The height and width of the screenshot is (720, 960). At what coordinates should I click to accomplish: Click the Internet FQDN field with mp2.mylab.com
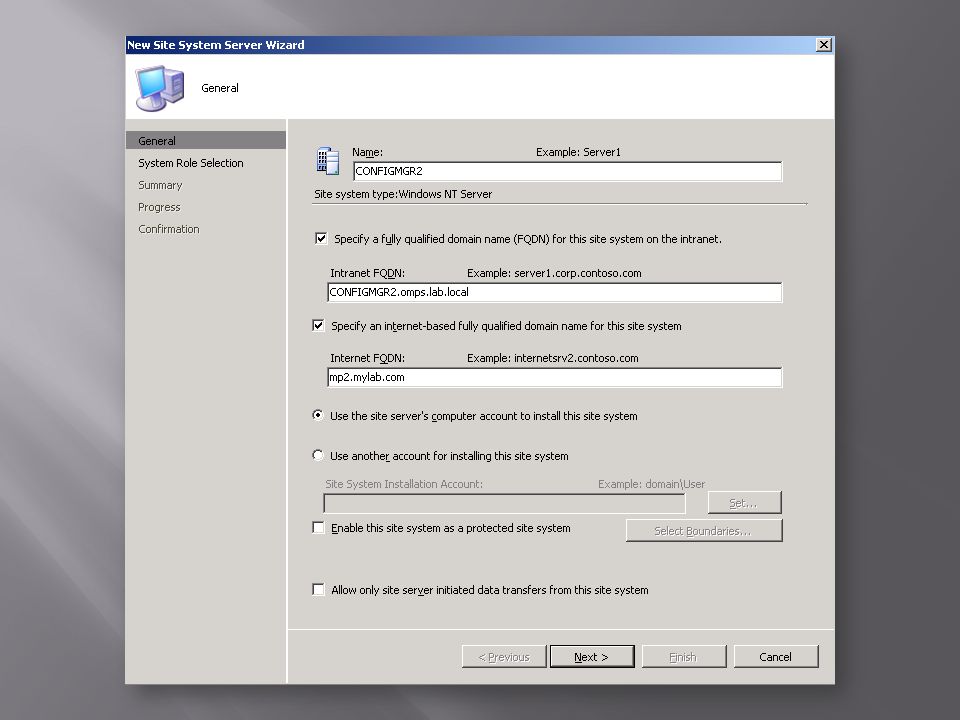555,378
